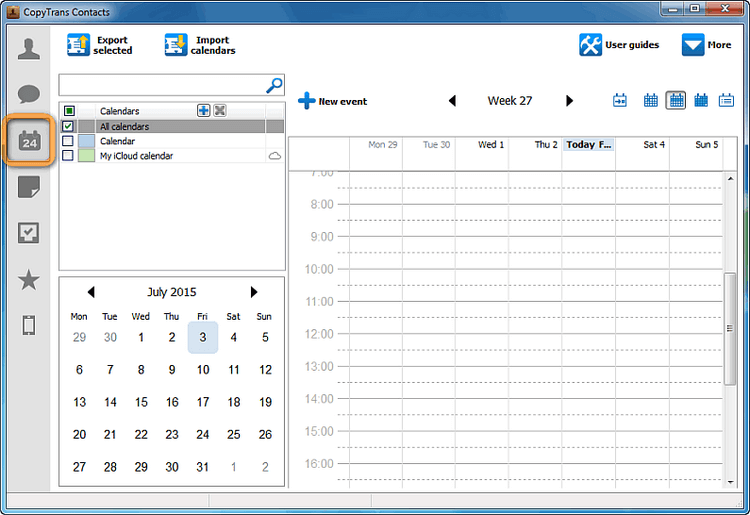Open the Contacts section in the sidebar
The width and height of the screenshot is (750, 515).
pyautogui.click(x=29, y=49)
